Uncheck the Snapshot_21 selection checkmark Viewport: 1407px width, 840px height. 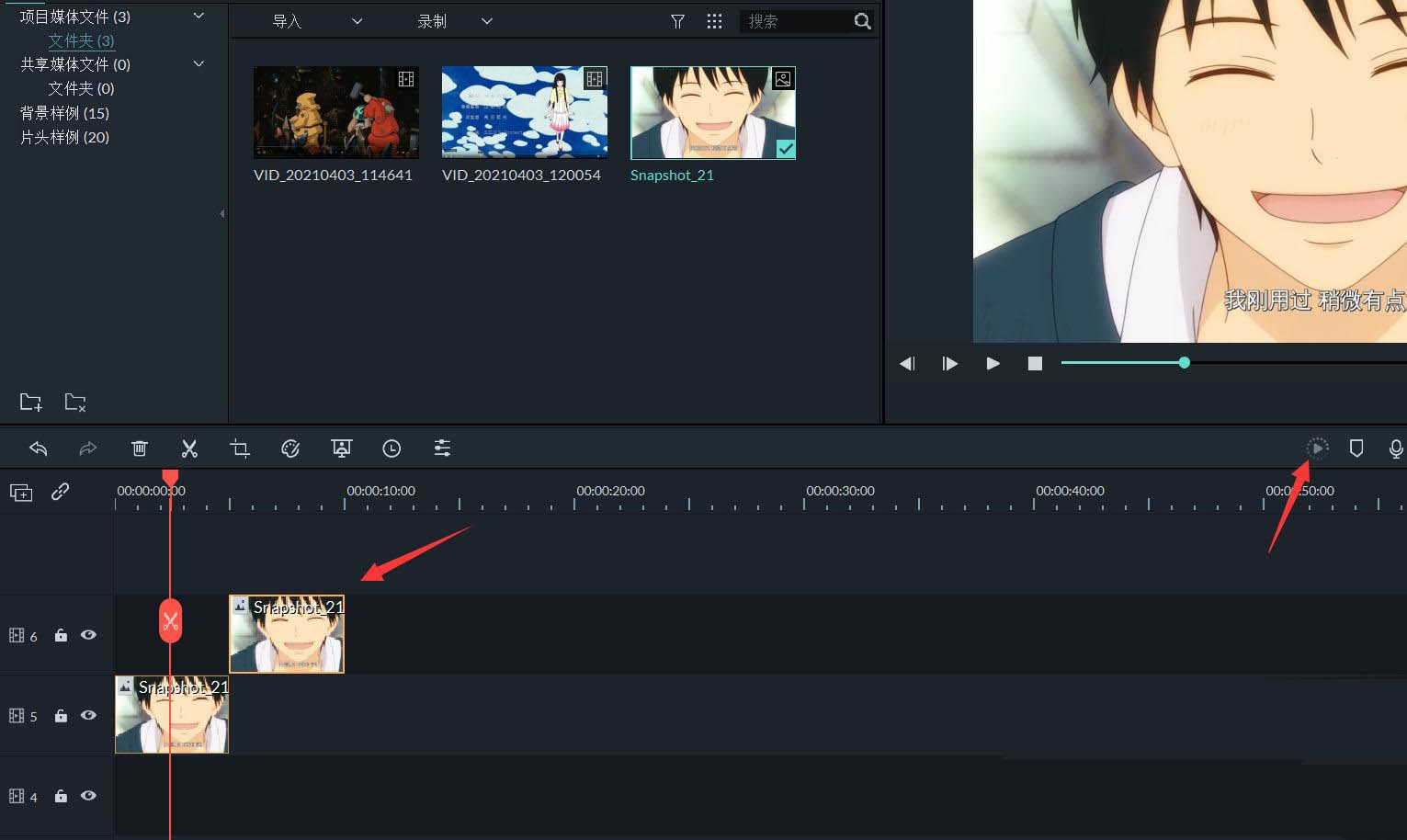tap(786, 147)
